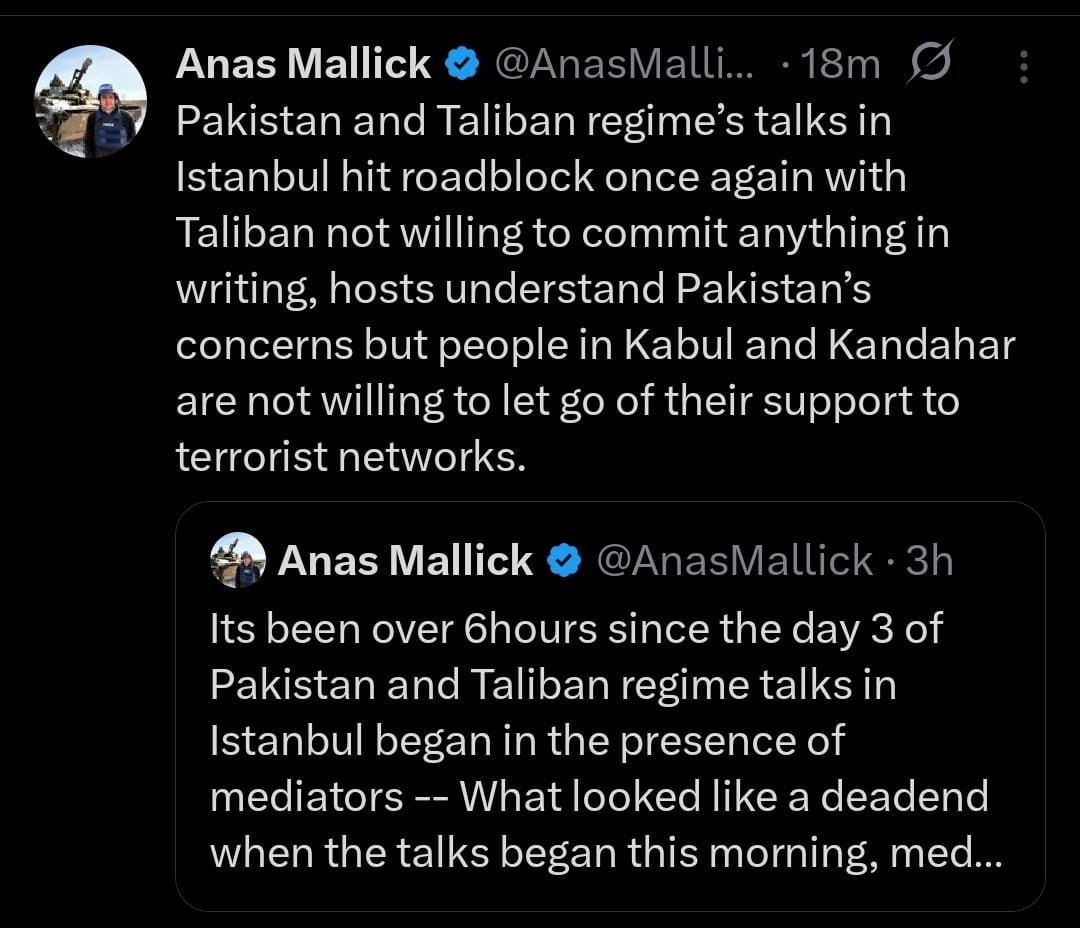Open main tweet author name Anas Mallick
This screenshot has height=928, width=1080.
coord(303,65)
